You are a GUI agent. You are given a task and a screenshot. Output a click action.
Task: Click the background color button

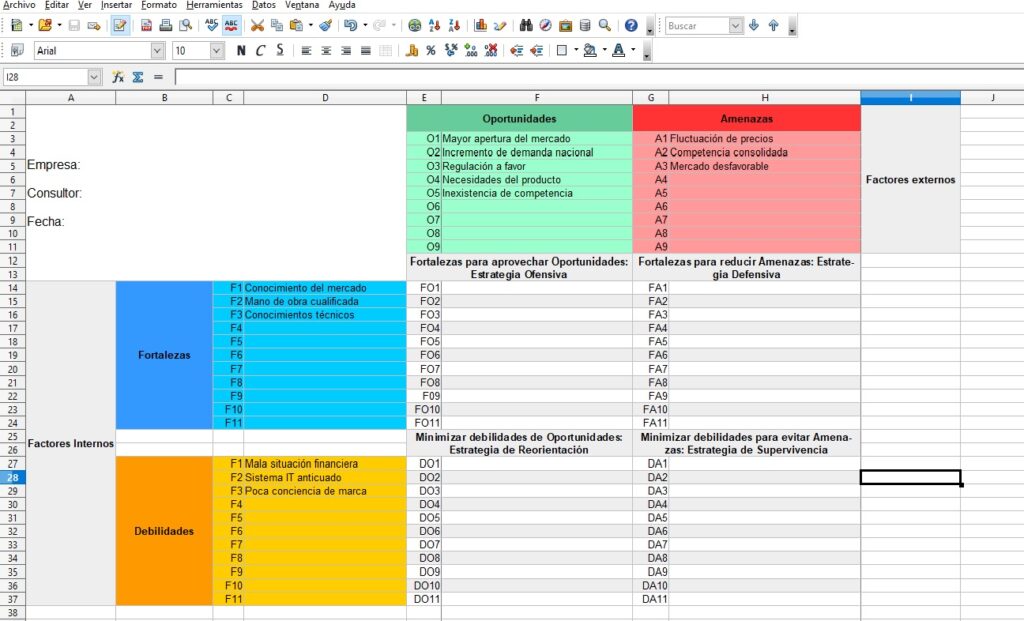coord(590,50)
